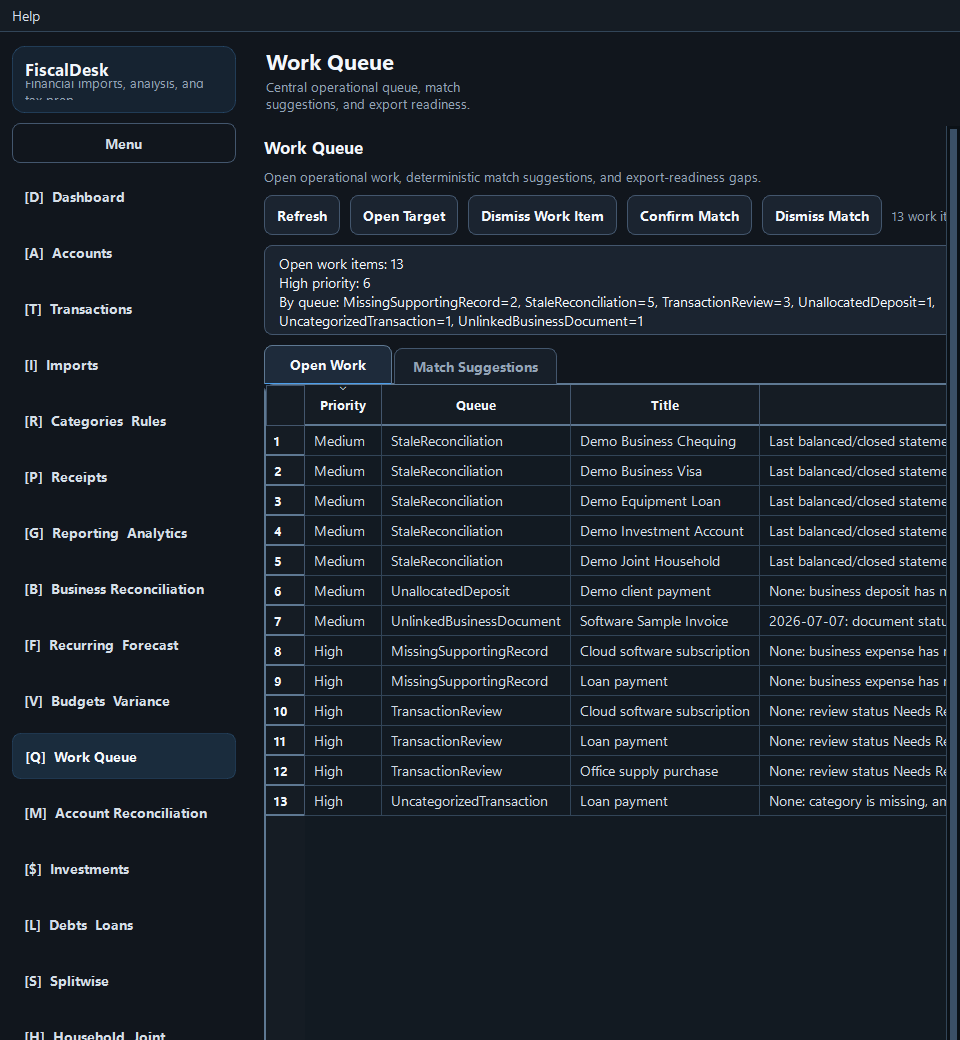
Task: Select row header number 13
Action: coord(285,801)
